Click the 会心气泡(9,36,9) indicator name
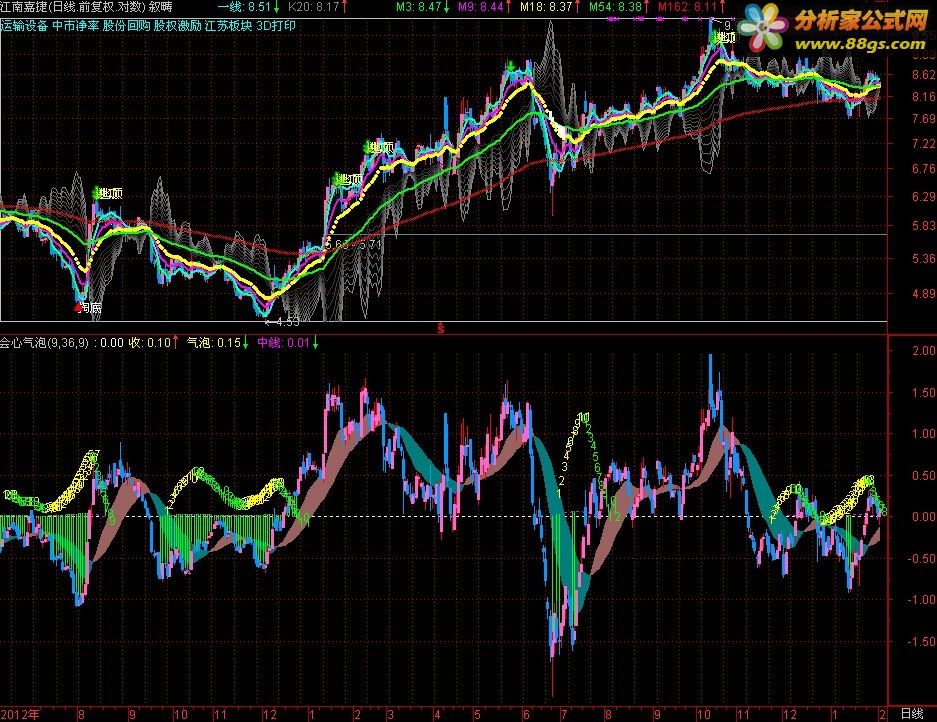937x722 pixels. click(44, 342)
